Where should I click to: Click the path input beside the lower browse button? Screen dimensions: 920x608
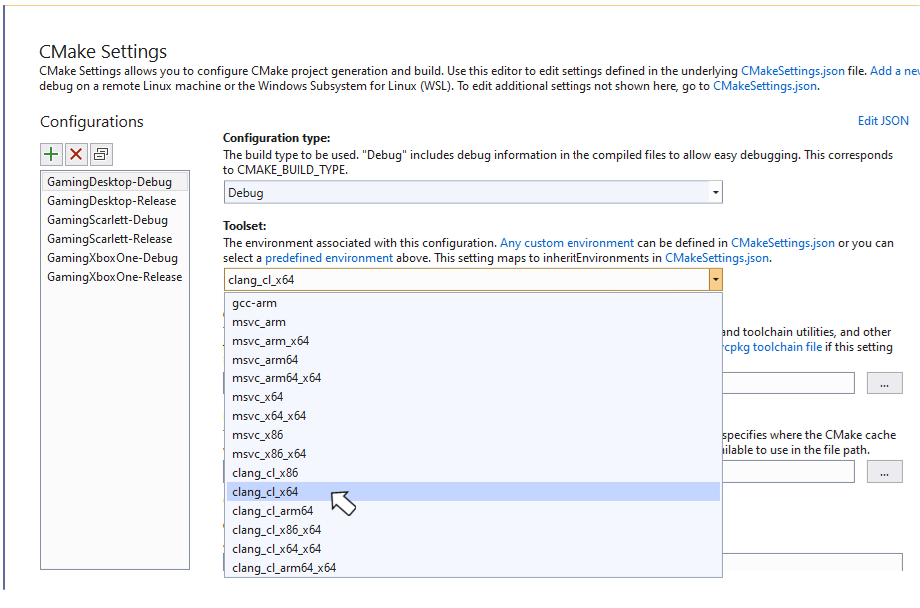[x=788, y=472]
